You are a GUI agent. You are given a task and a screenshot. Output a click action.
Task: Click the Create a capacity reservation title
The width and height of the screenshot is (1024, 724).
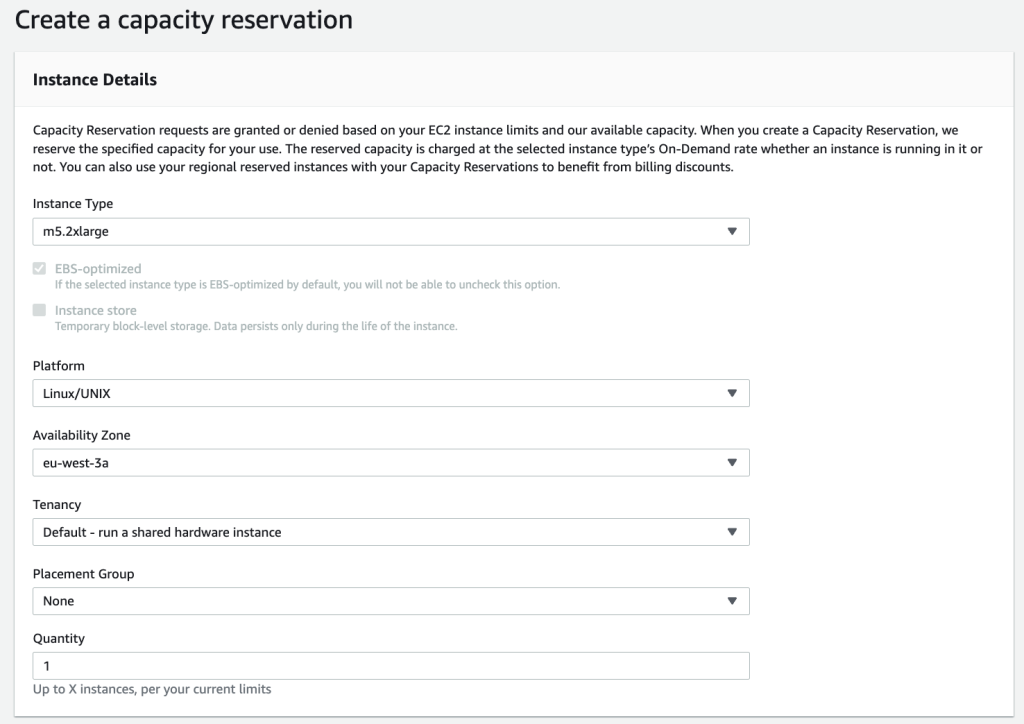coord(184,19)
